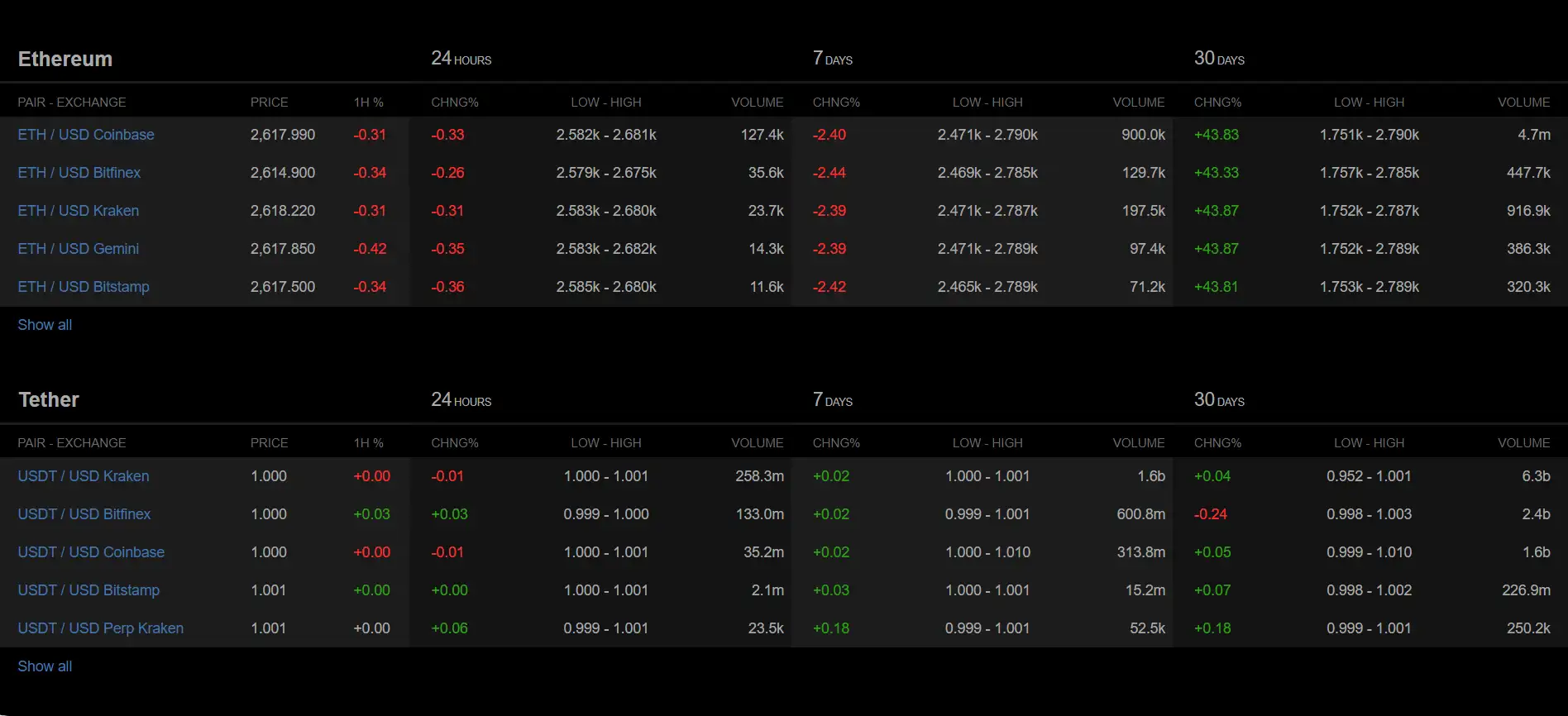Expand Tether list with Show all
This screenshot has height=716, width=1568.
[x=45, y=666]
